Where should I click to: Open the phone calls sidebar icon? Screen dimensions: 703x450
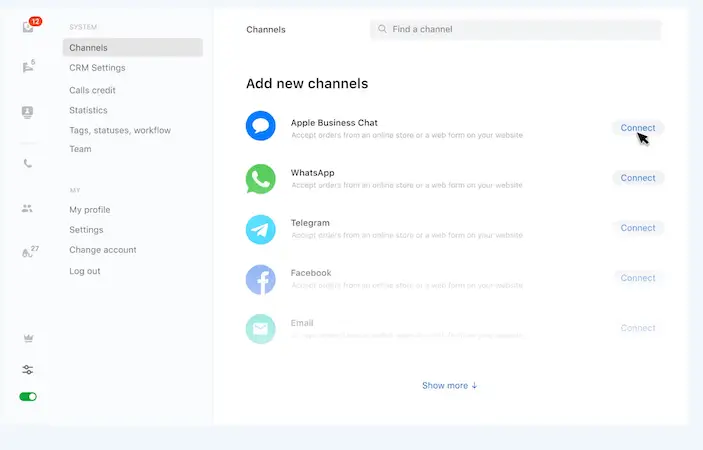pos(27,163)
